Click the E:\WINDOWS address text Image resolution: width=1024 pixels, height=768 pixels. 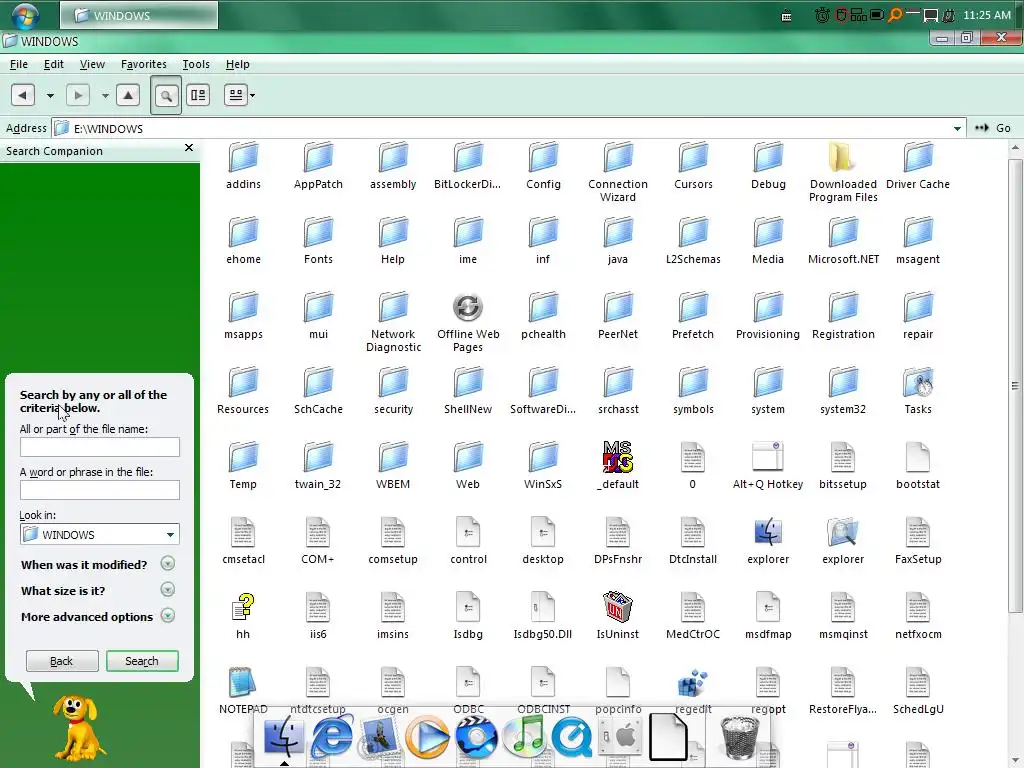pyautogui.click(x=108, y=129)
